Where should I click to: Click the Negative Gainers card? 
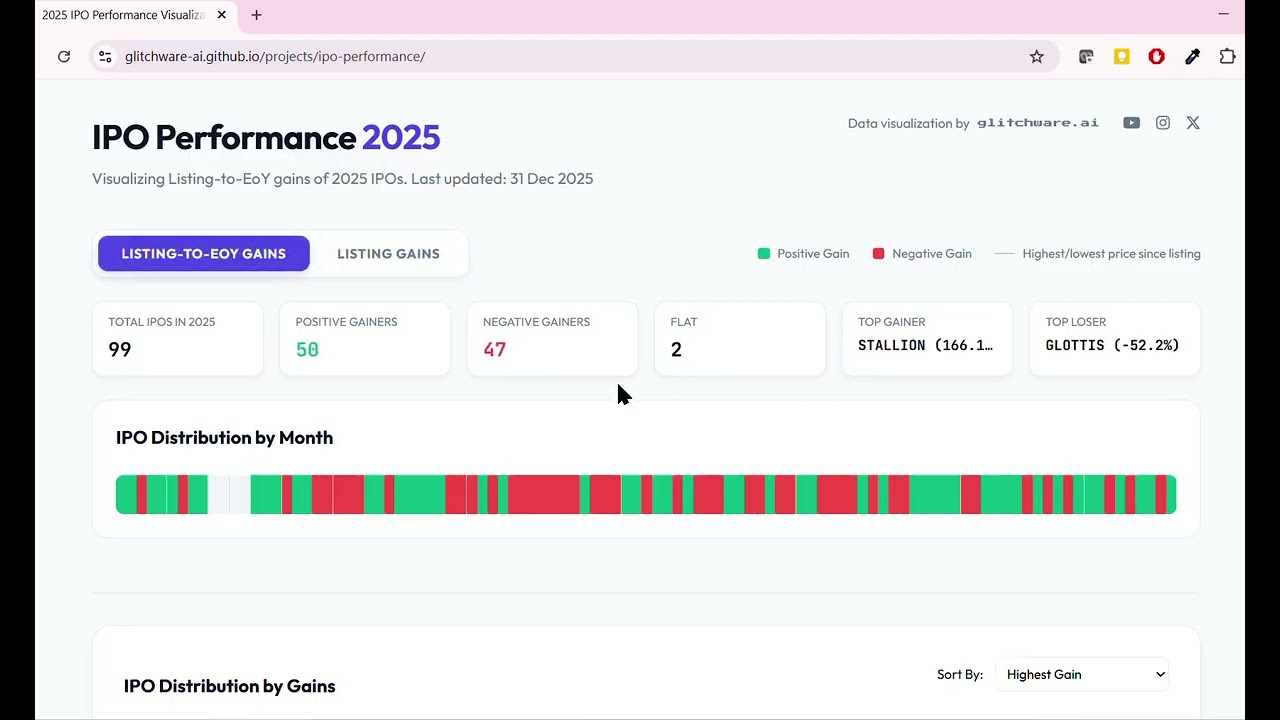pos(552,339)
